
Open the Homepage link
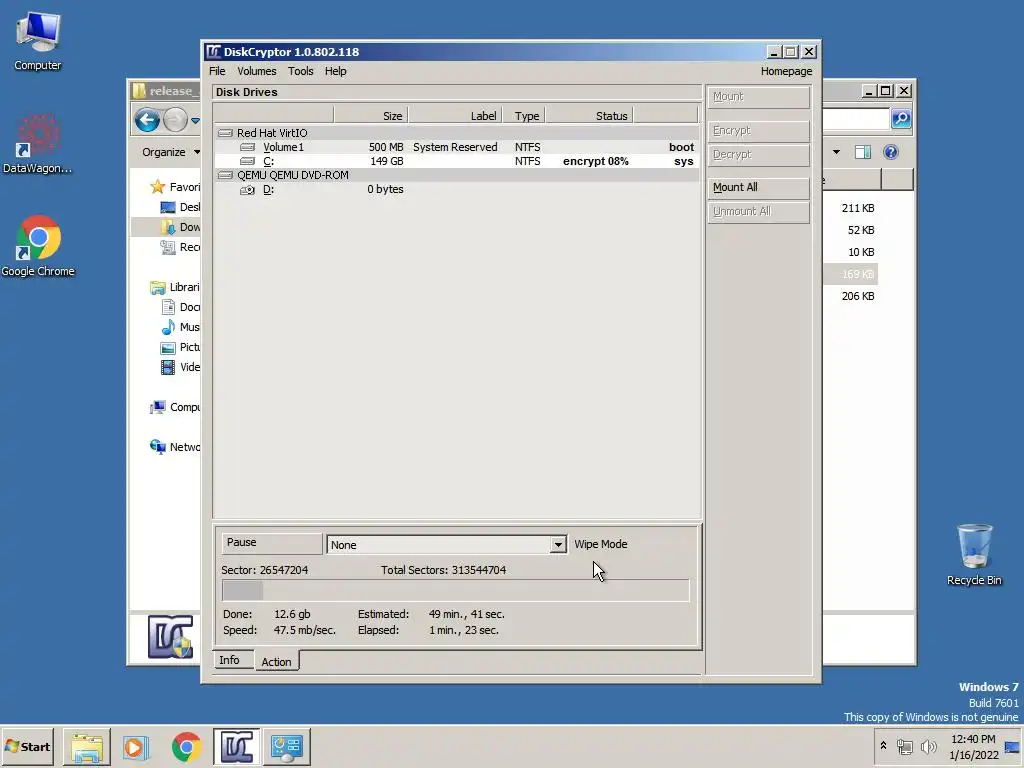pos(786,71)
